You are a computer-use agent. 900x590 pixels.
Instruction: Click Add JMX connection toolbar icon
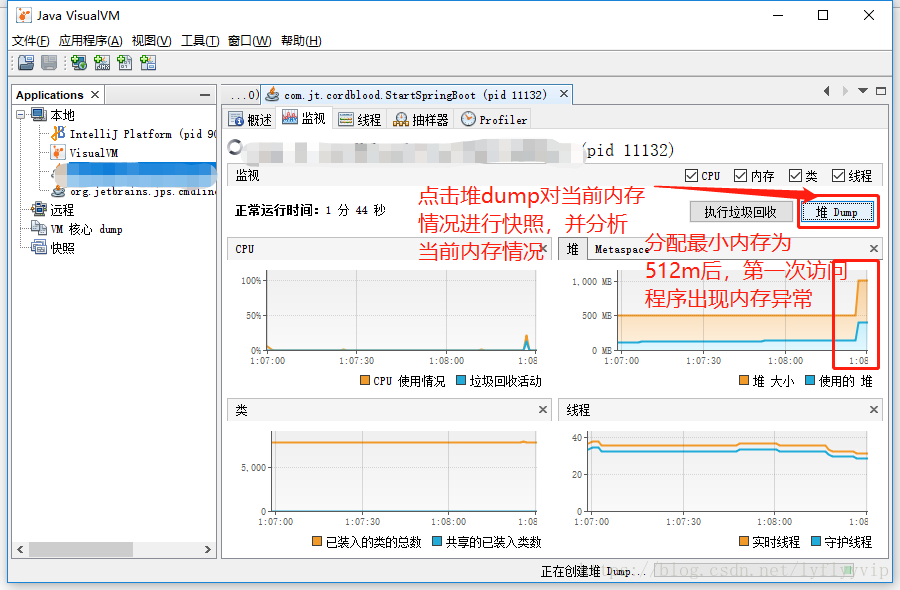[x=102, y=63]
